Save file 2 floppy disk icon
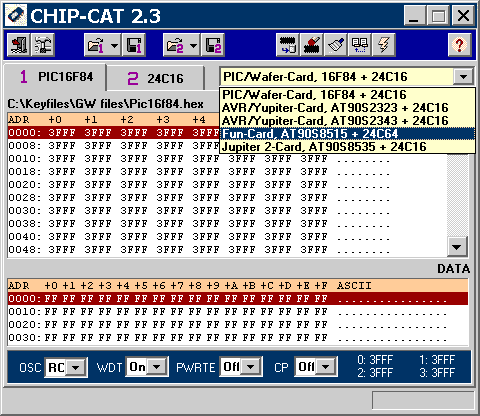 coord(213,45)
